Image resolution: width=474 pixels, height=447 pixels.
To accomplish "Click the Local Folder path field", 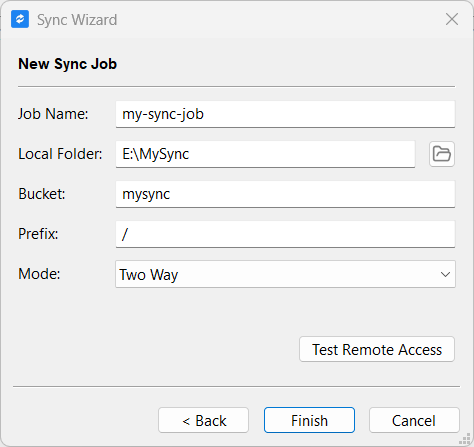I will [265, 154].
